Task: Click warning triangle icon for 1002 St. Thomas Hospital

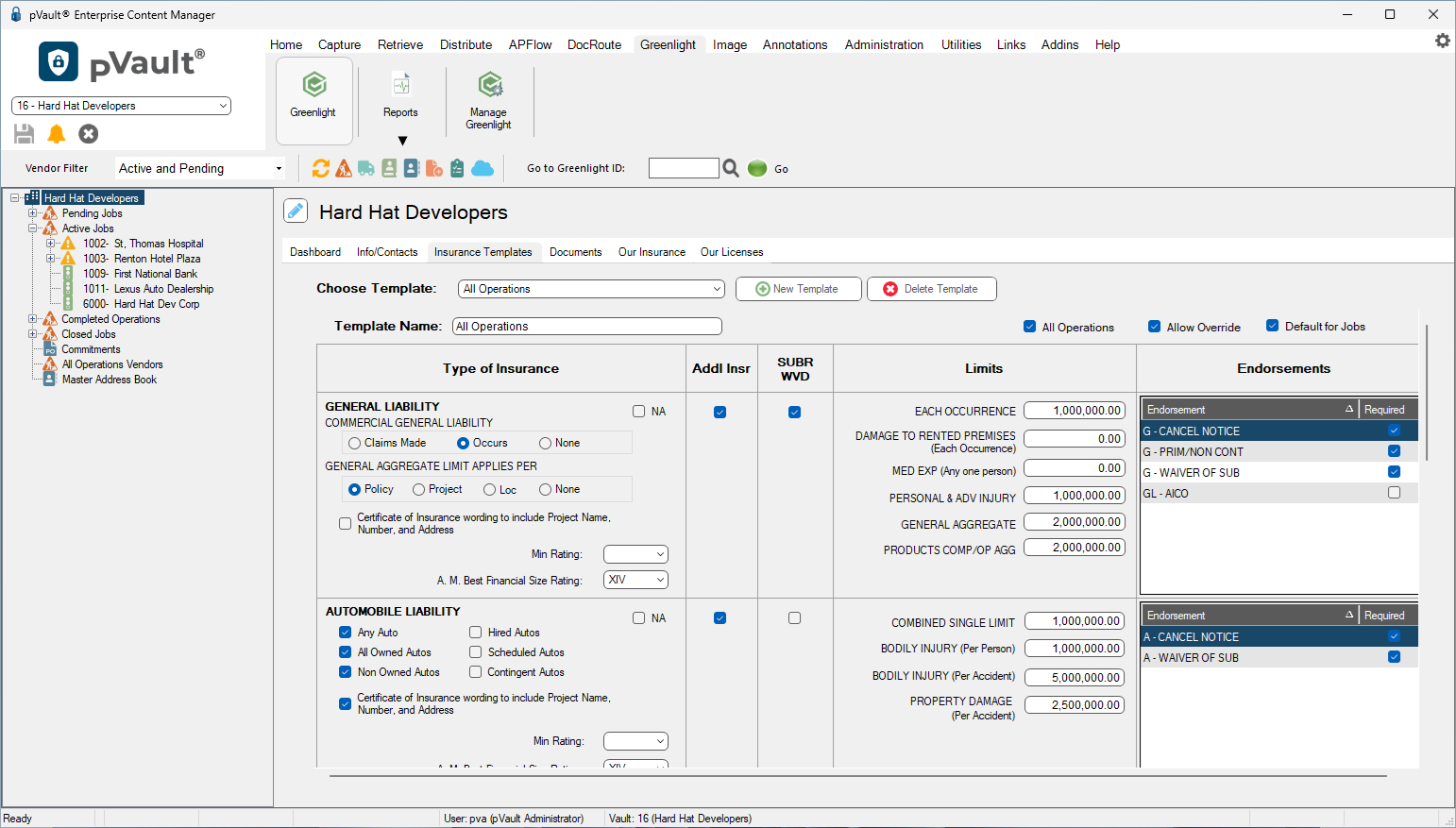Action: 68,244
